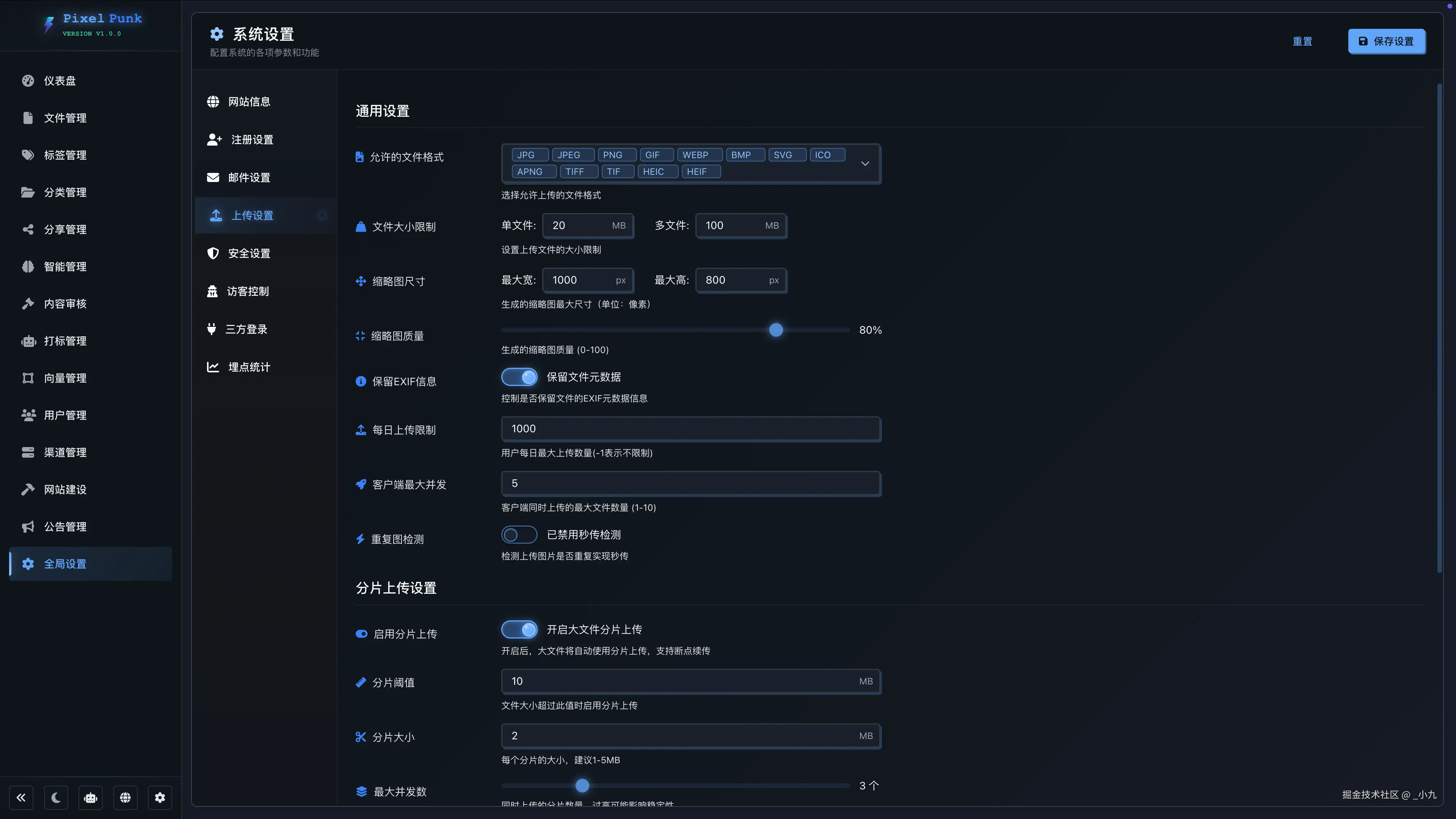Open language globe icon at bottom
This screenshot has width=1456, height=819.
126,797
